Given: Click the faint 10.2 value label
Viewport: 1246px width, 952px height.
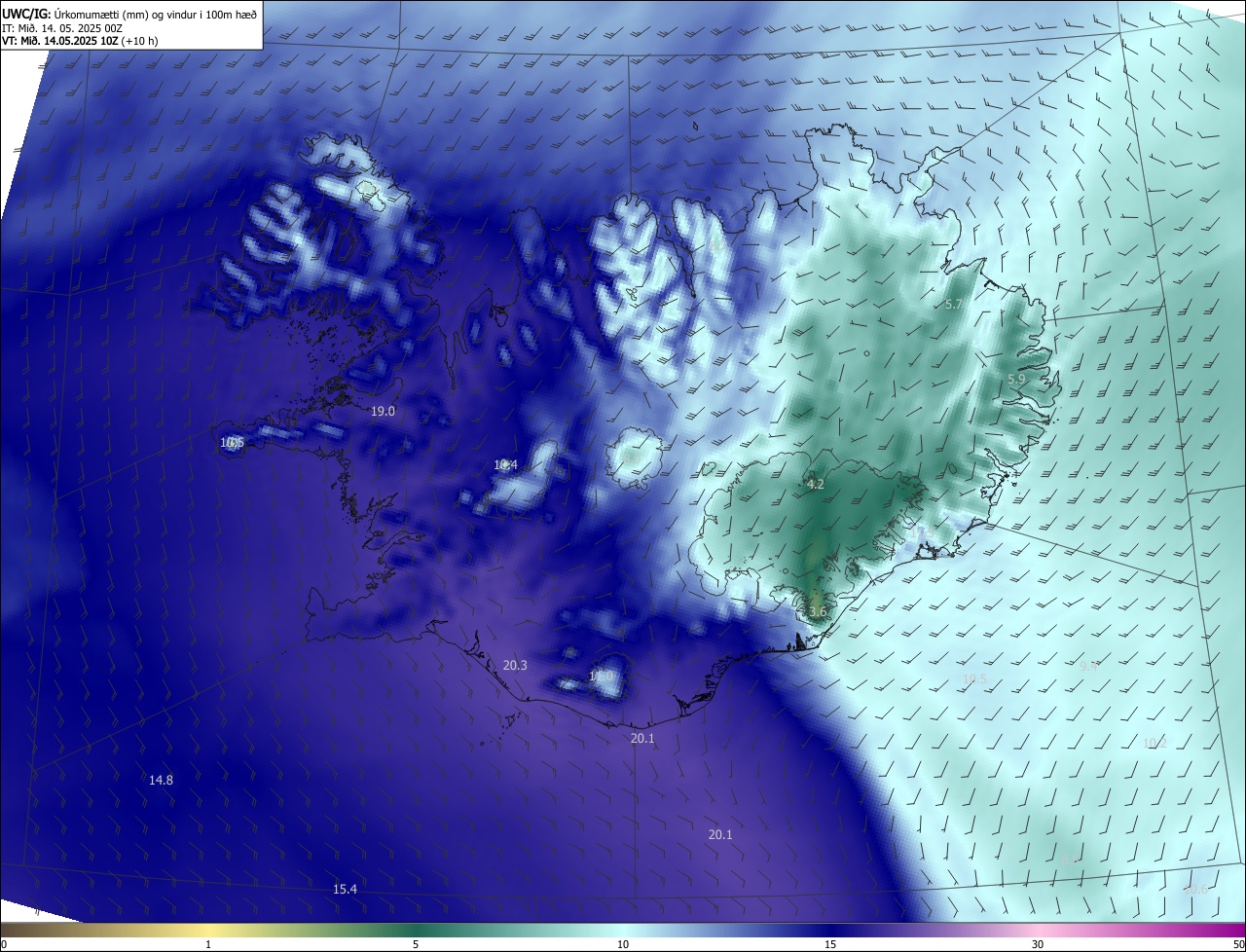Looking at the screenshot, I should click(x=1154, y=743).
